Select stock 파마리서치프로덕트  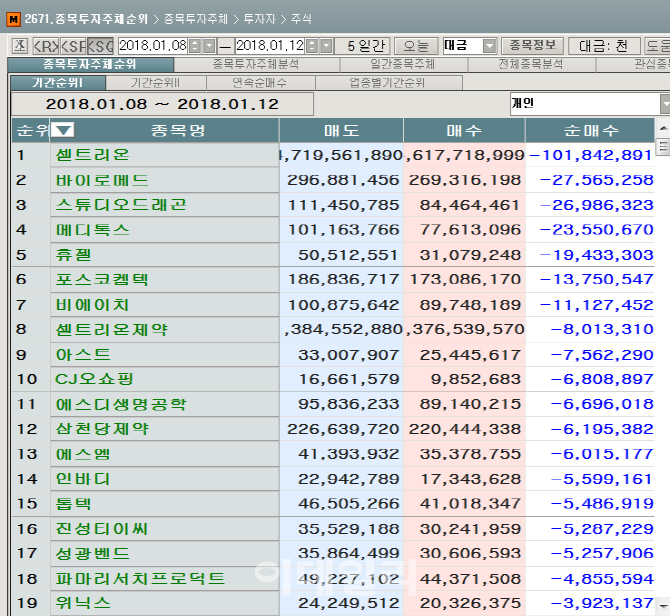click(x=140, y=579)
